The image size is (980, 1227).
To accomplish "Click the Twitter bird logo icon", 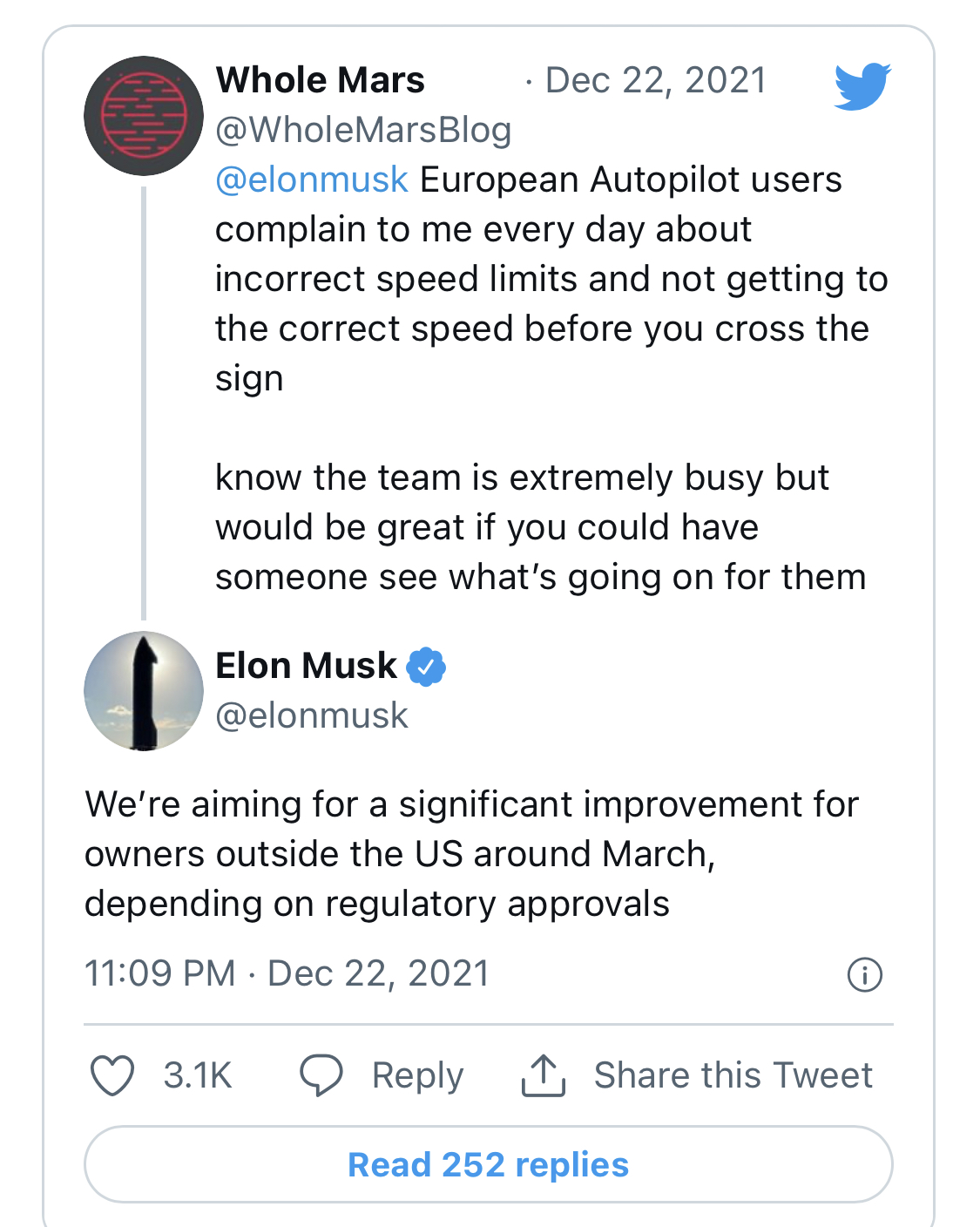I will 862,86.
